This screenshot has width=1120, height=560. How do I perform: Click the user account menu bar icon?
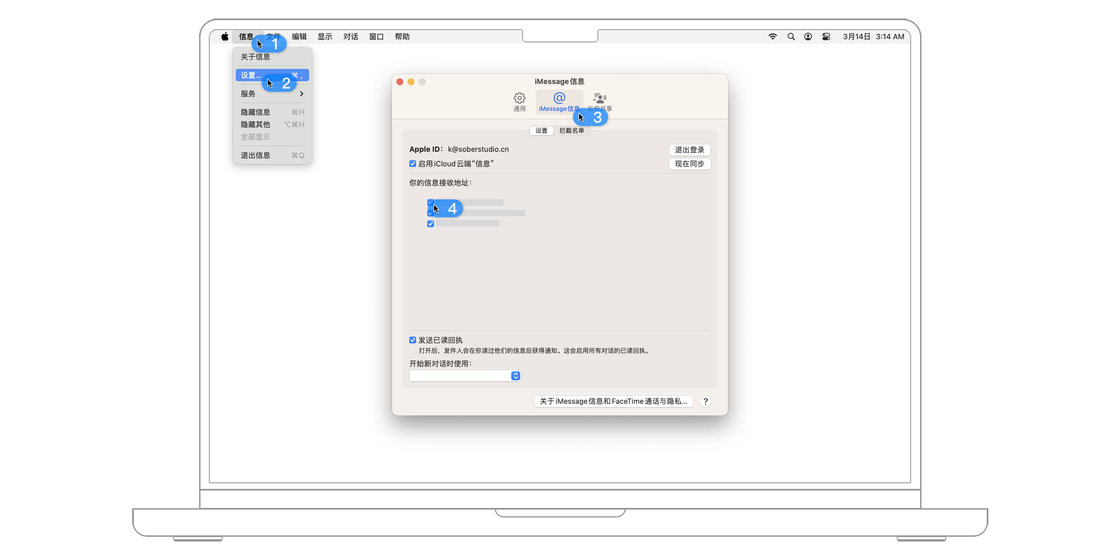click(x=808, y=36)
